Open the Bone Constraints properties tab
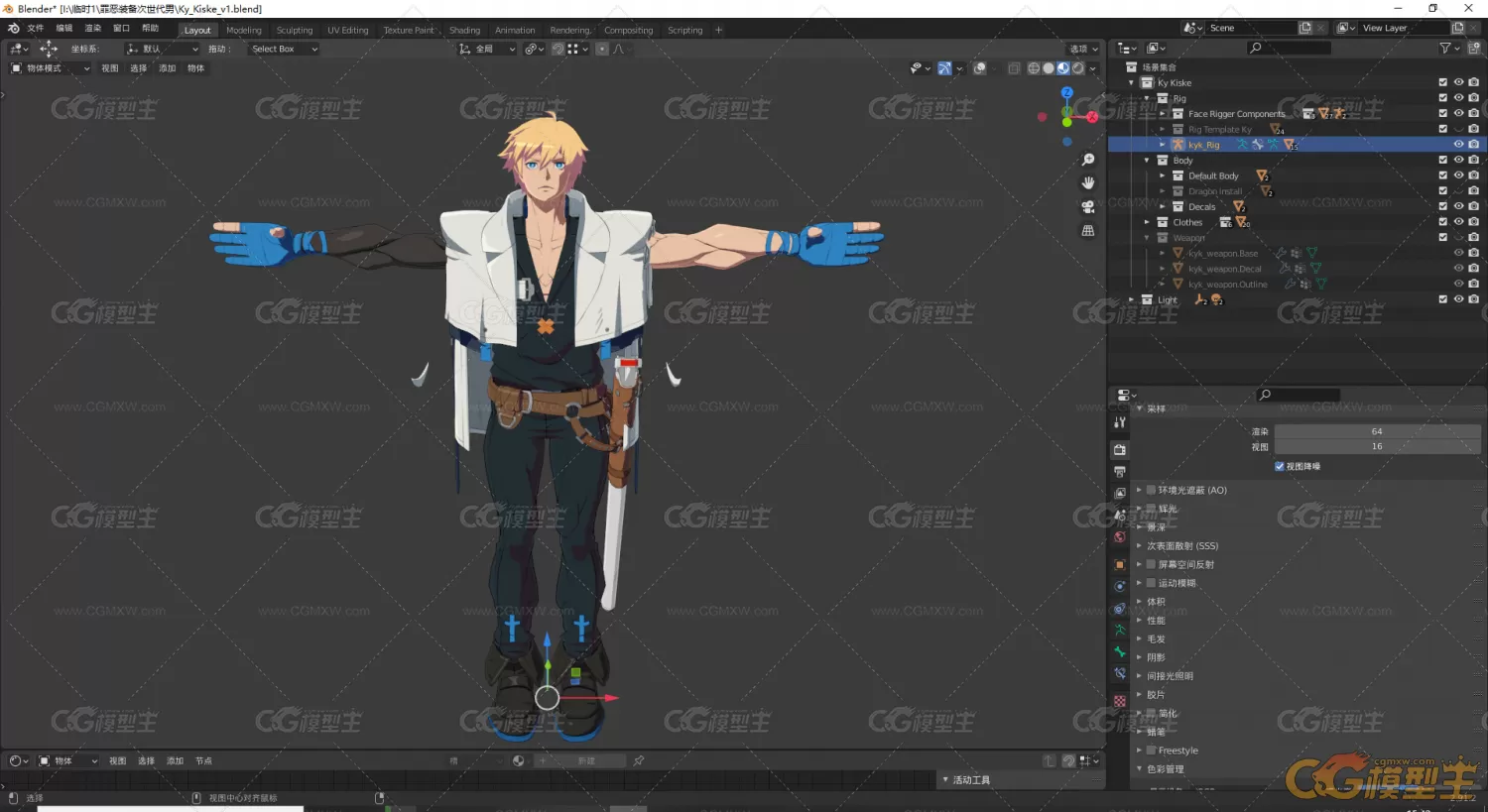Viewport: 1488px width, 812px height. tap(1120, 674)
